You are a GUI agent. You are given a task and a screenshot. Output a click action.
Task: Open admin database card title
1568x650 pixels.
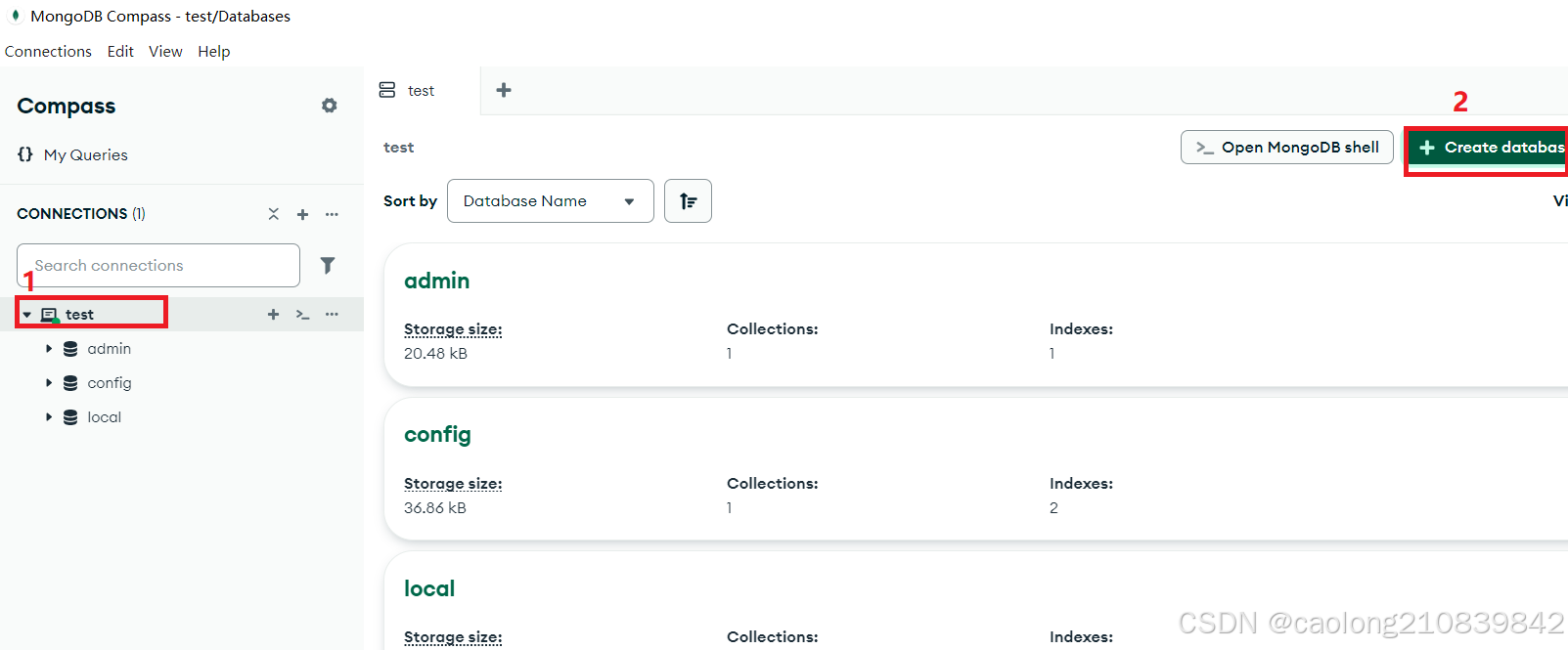(436, 282)
